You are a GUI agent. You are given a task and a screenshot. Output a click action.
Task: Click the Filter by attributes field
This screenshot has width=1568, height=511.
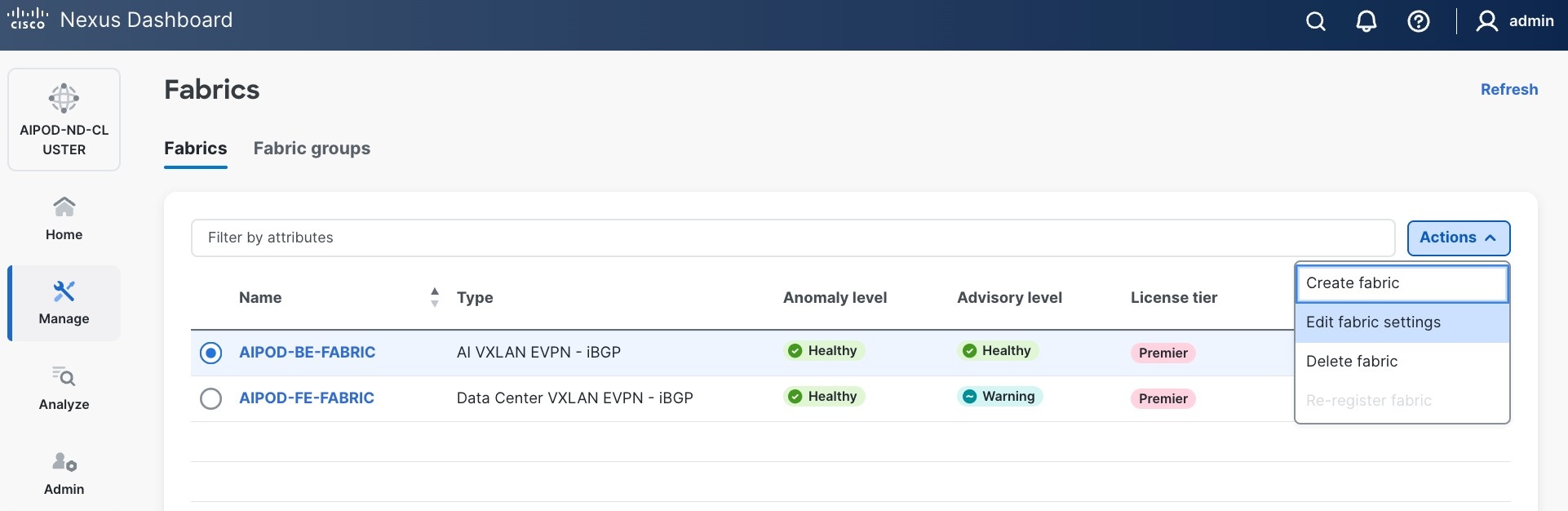791,238
